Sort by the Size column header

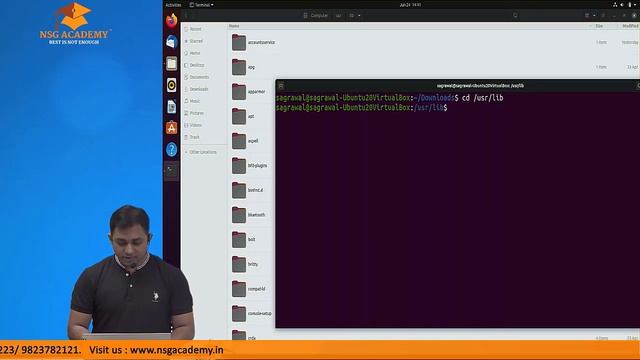[599, 26]
